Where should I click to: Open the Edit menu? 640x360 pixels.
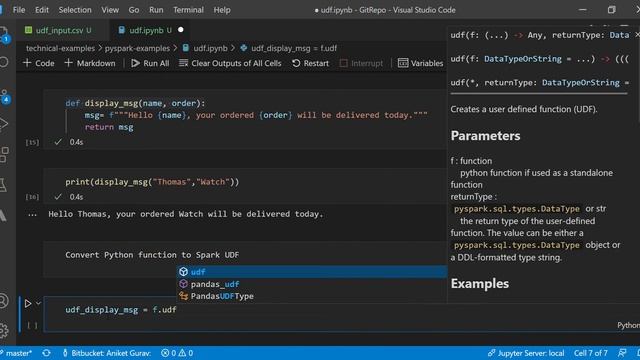tap(42, 10)
